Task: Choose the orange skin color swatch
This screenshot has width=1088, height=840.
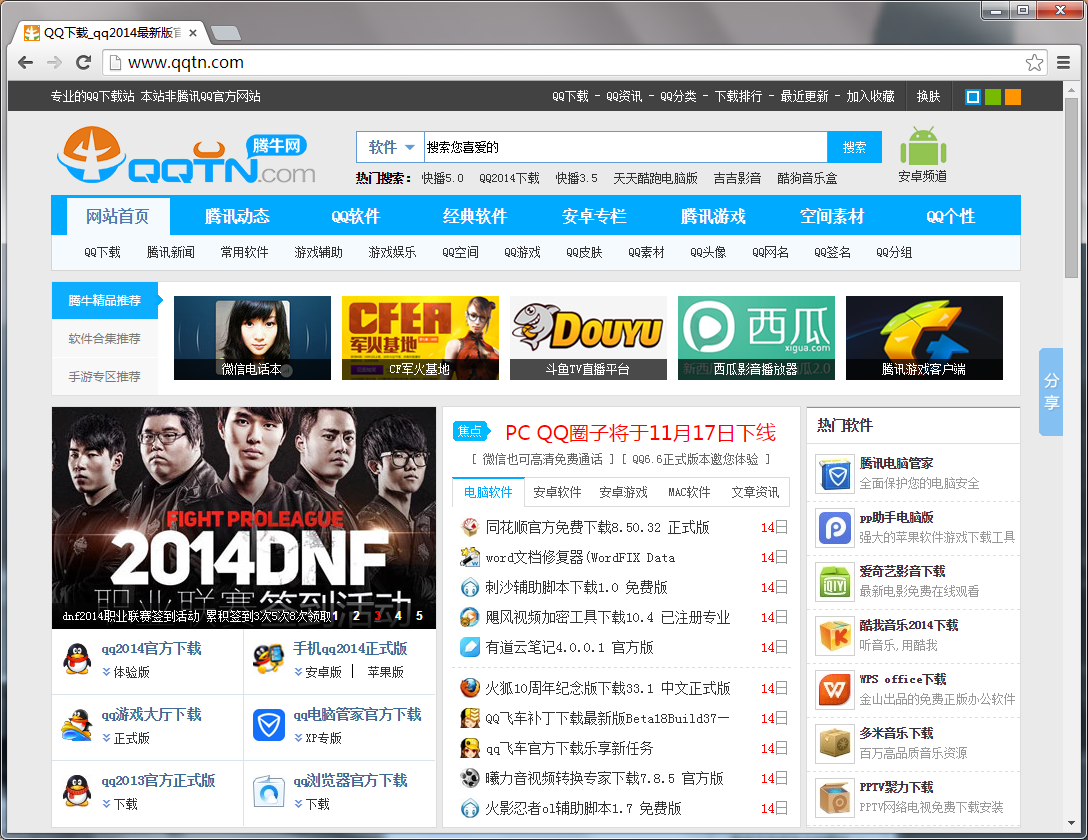Action: (x=1013, y=97)
